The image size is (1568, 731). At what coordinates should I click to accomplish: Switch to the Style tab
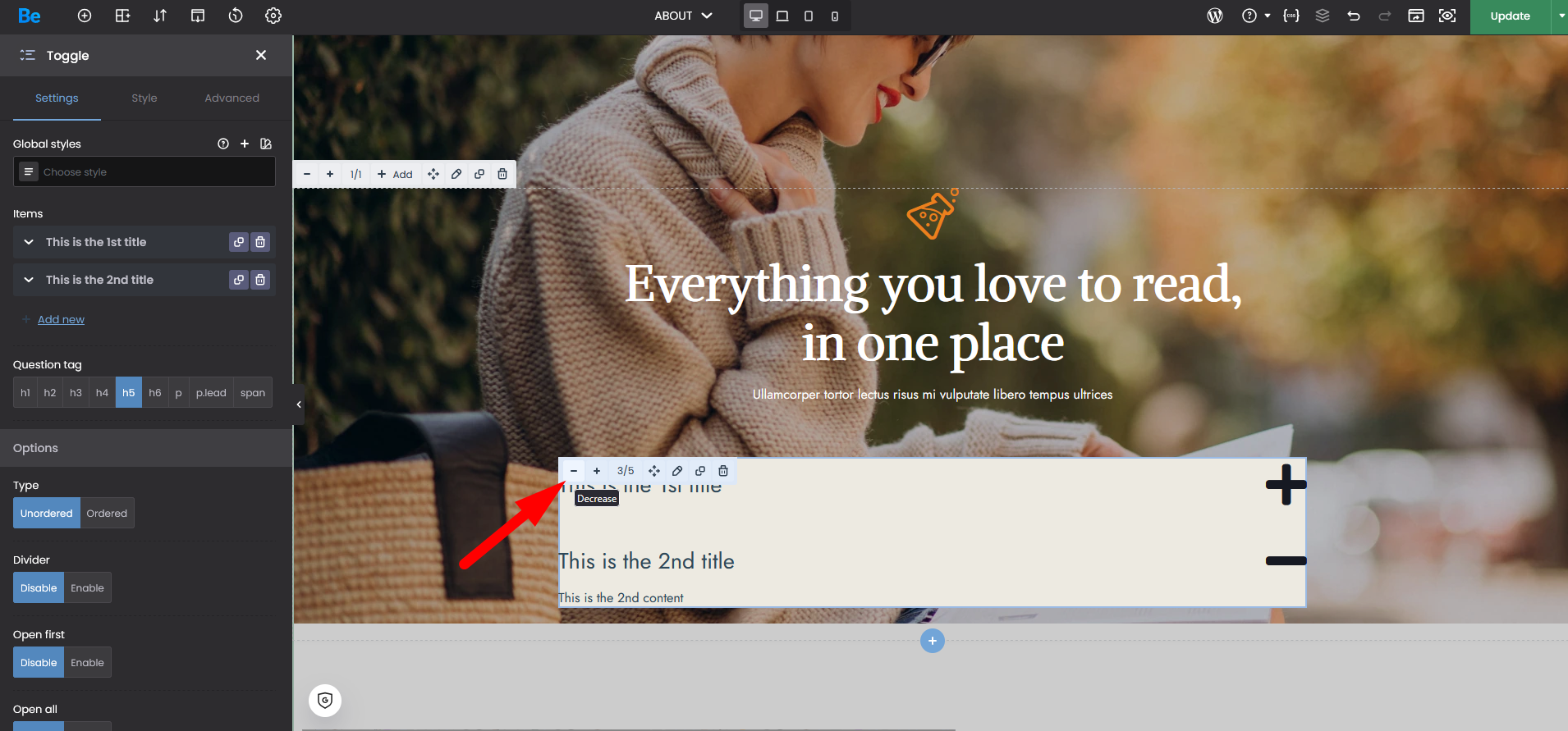[x=144, y=98]
